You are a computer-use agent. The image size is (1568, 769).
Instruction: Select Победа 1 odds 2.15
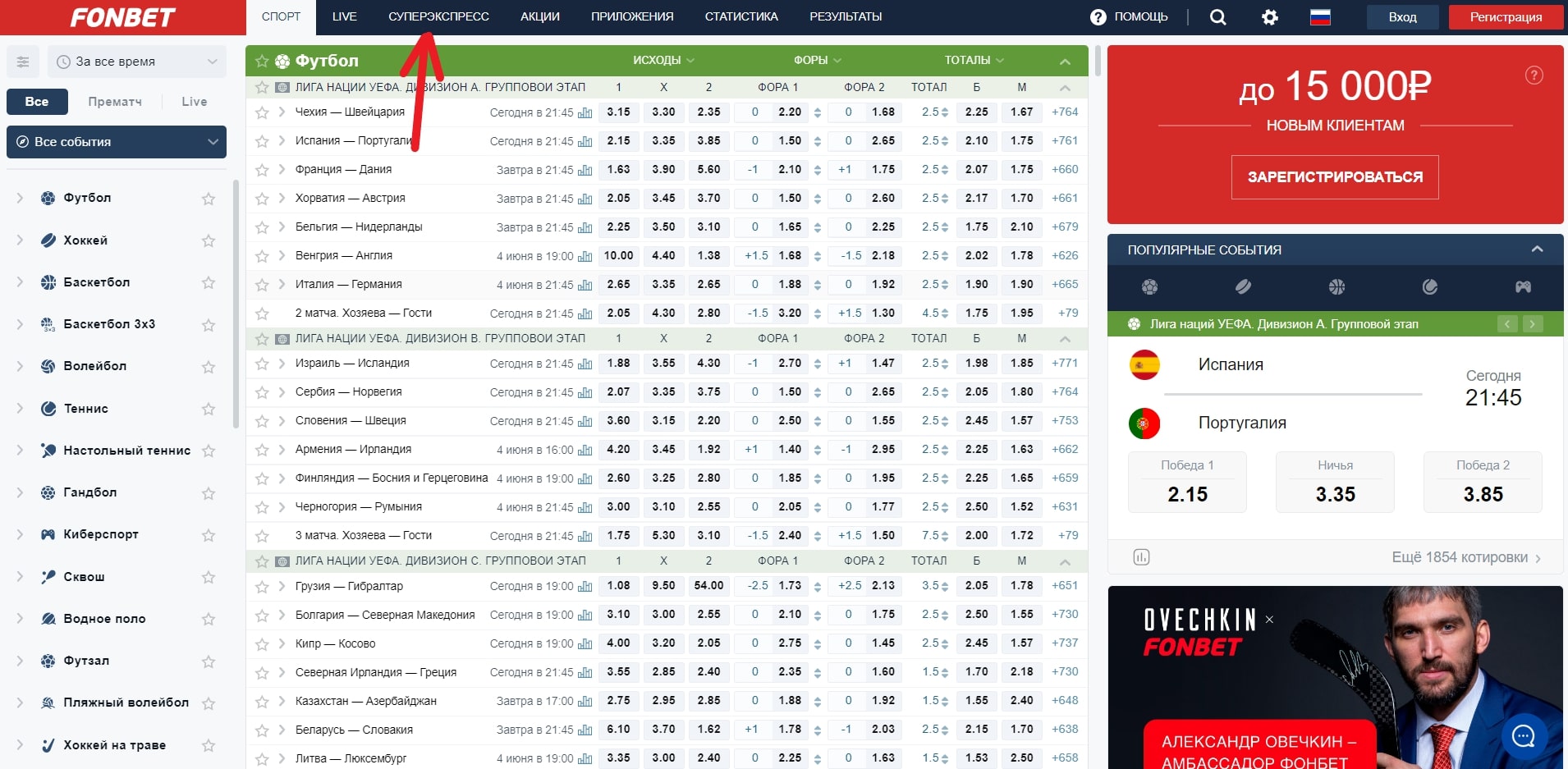[1187, 483]
